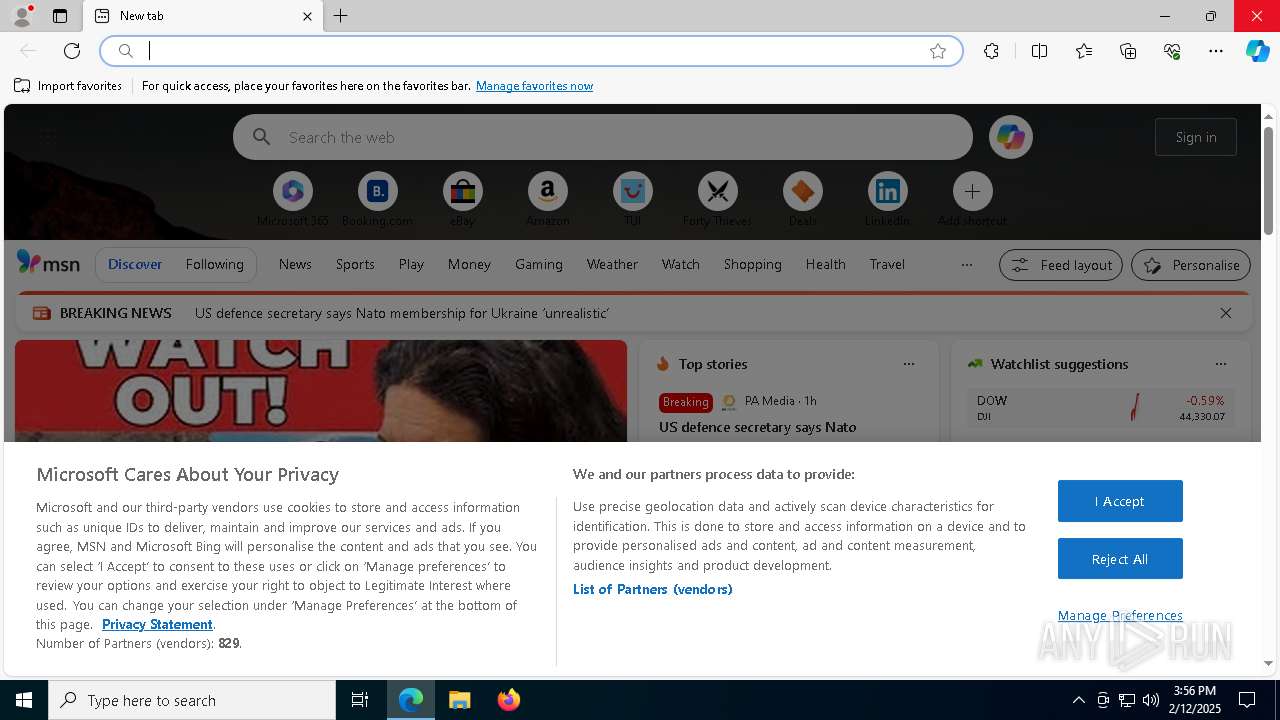Show hidden system tray icons
The height and width of the screenshot is (720, 1280).
tap(1078, 700)
